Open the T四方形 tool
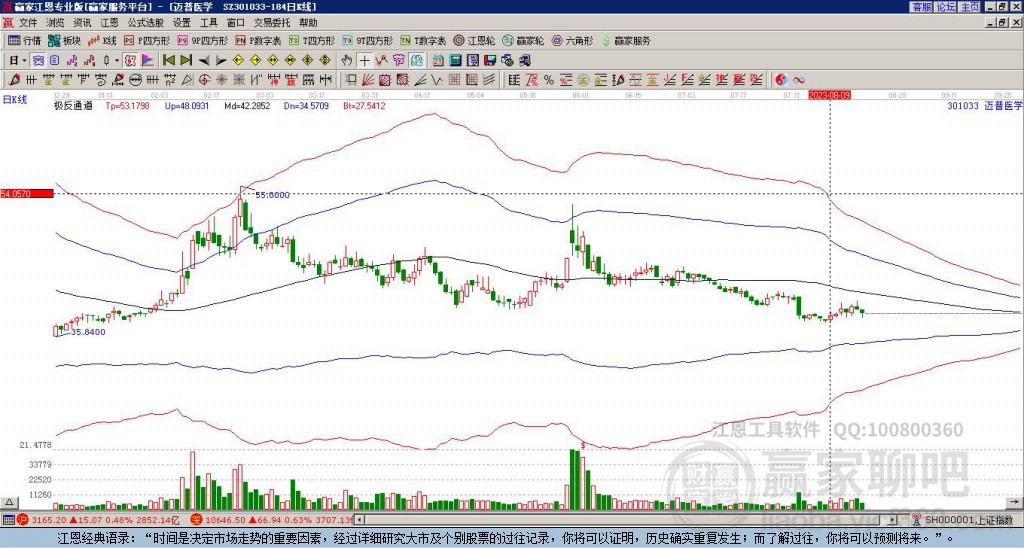The width and height of the screenshot is (1024, 548). pyautogui.click(x=312, y=40)
